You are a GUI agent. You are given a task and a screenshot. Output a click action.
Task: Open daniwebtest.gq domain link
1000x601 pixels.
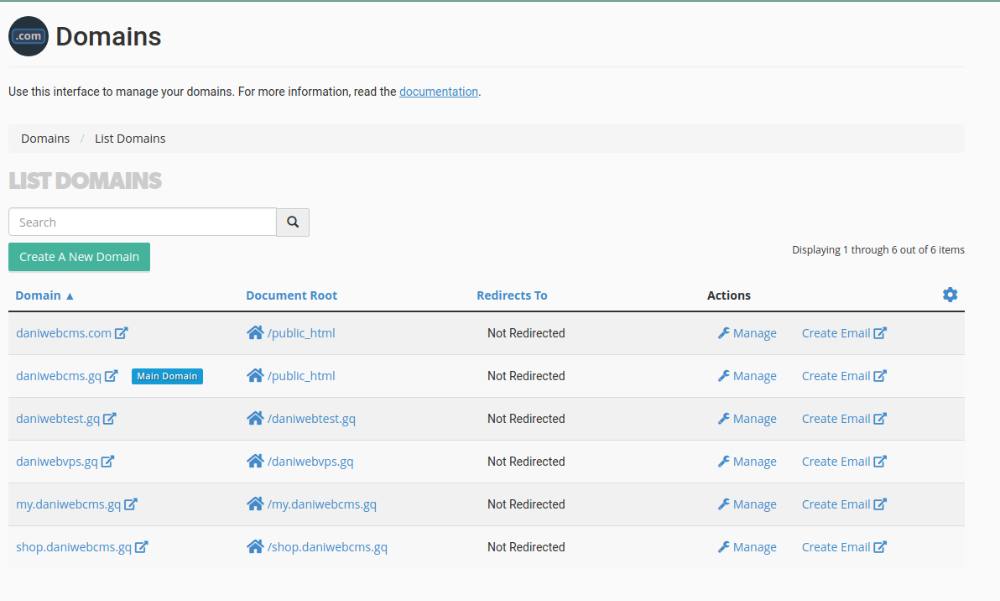point(58,419)
